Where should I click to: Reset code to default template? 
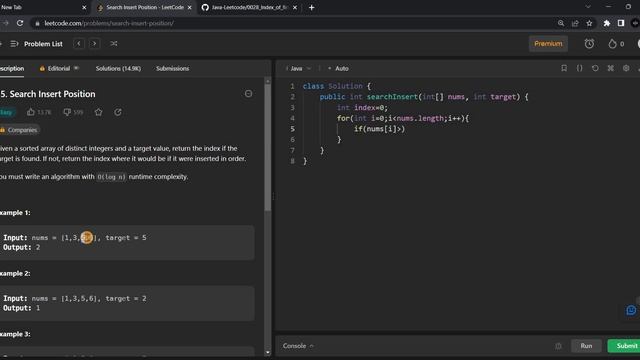tap(595, 68)
